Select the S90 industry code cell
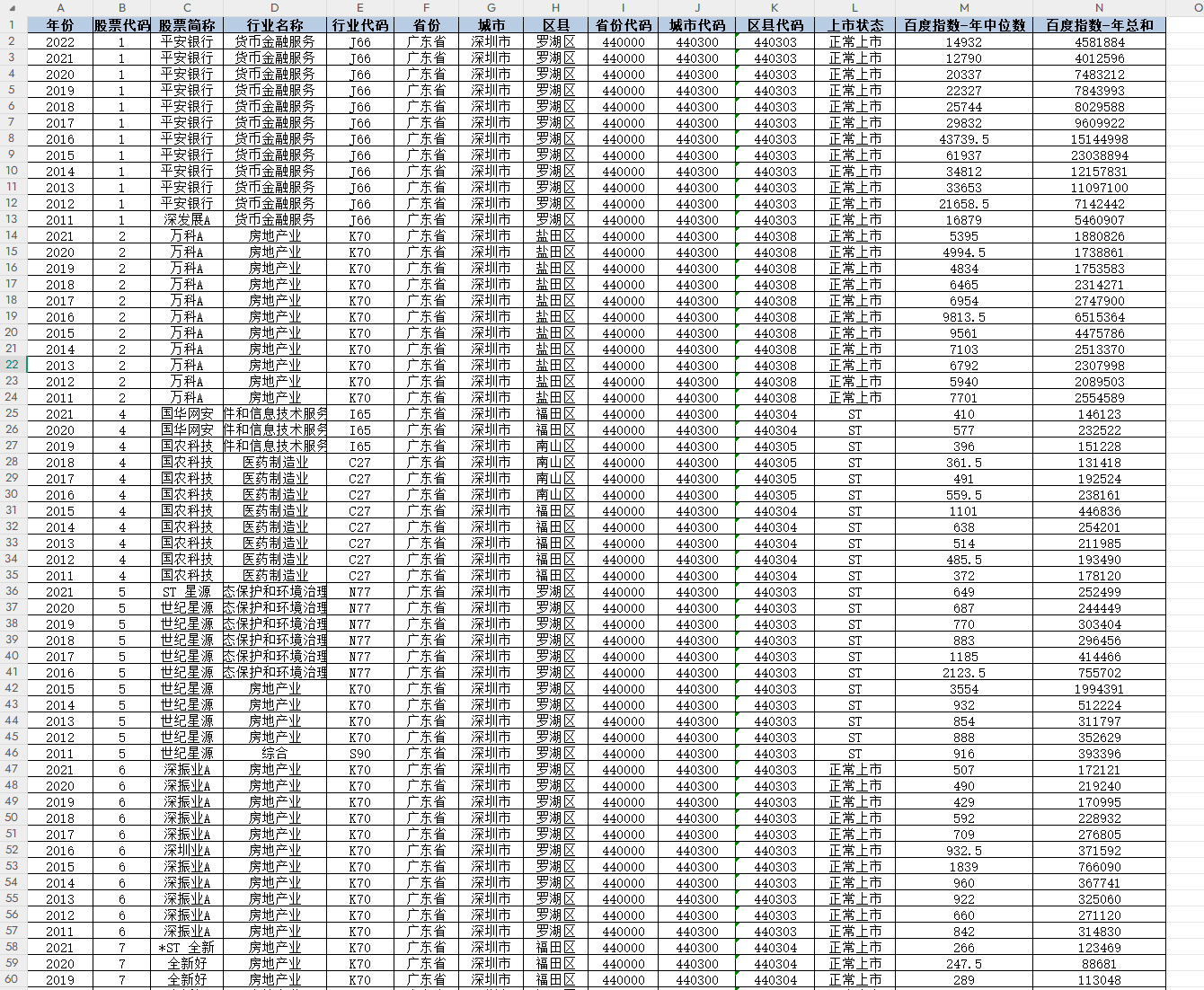 tap(360, 754)
